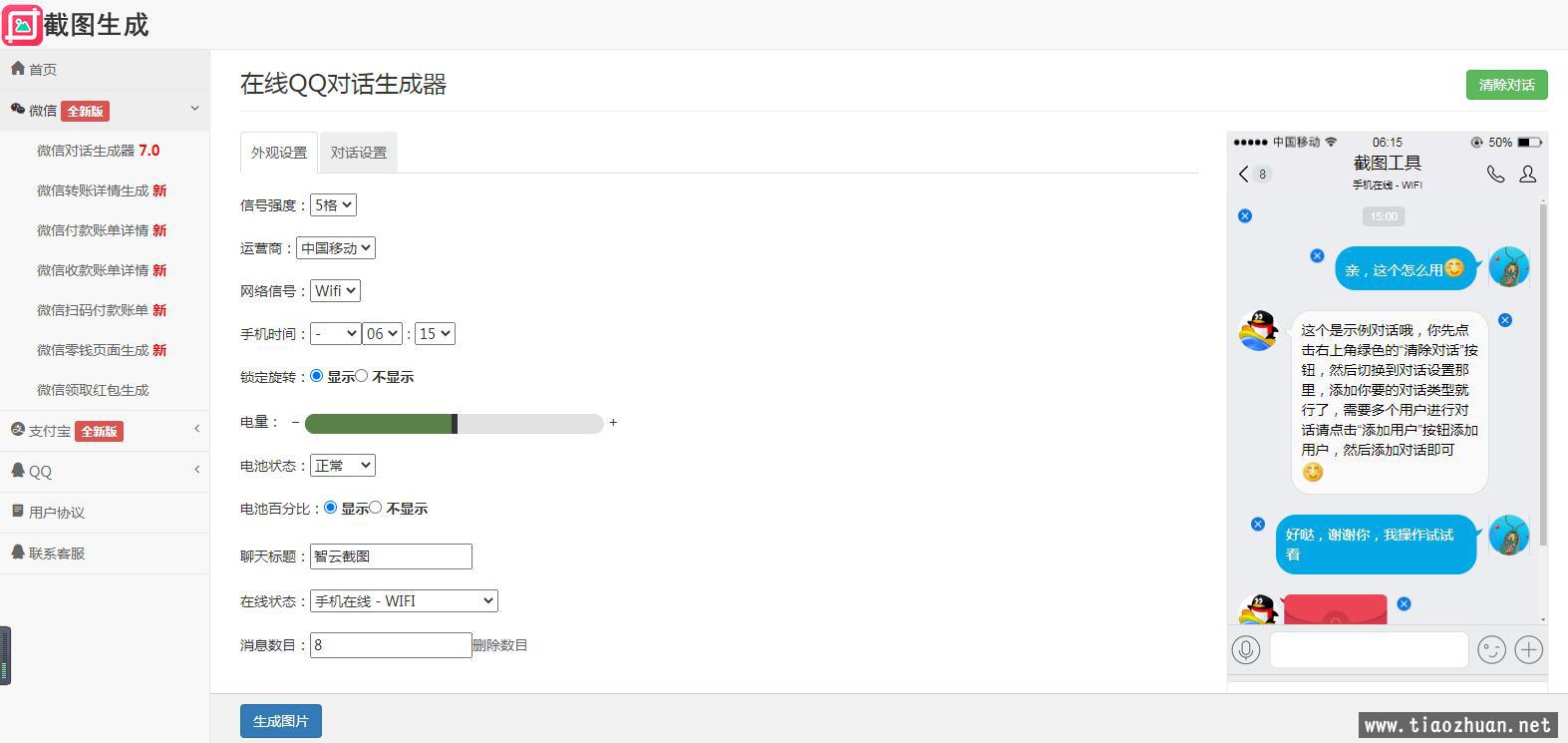Image resolution: width=1568 pixels, height=743 pixels.
Task: Click the plus circle icon in chat bar
Action: pos(1528,650)
